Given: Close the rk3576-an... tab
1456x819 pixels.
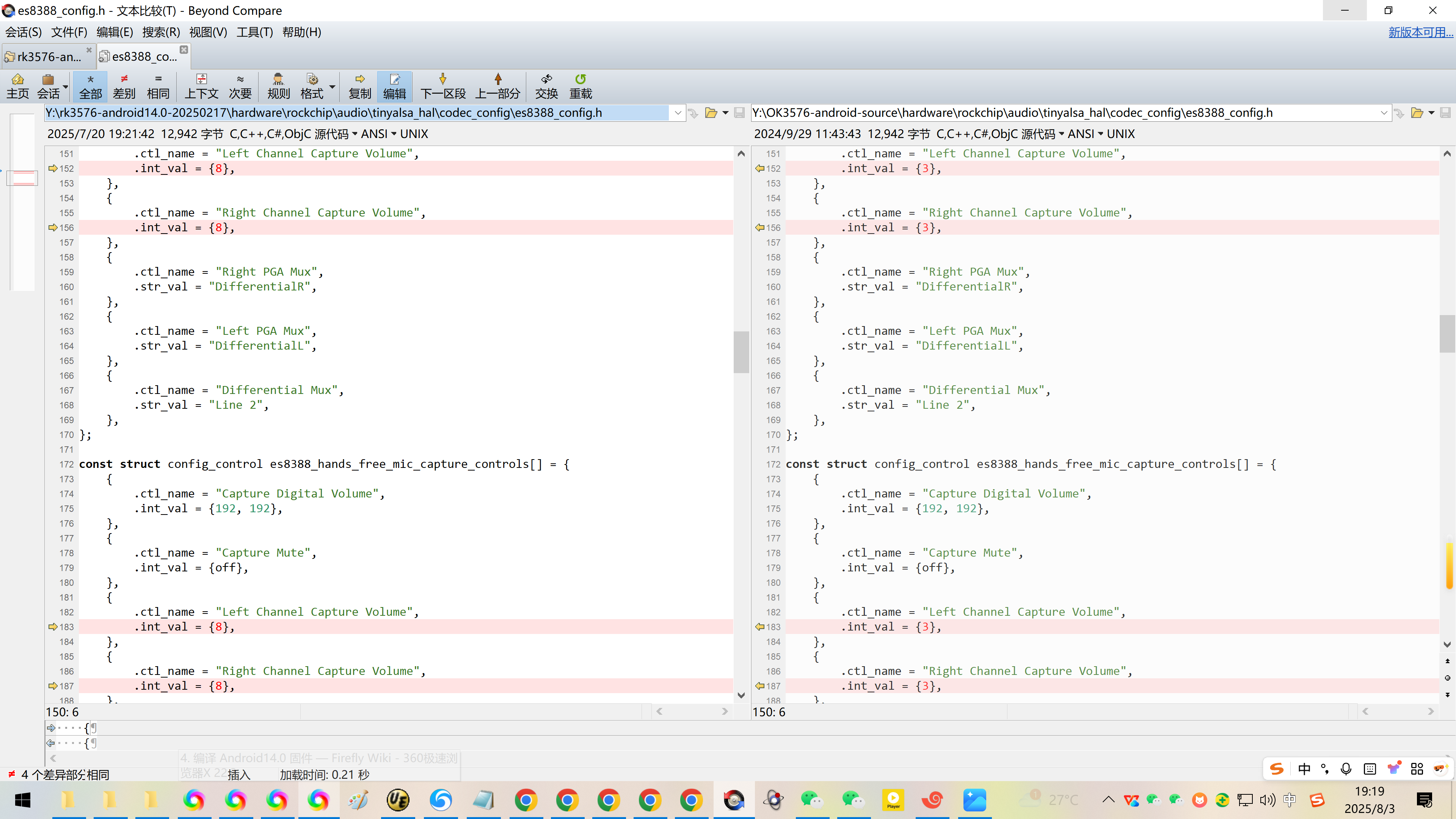Looking at the screenshot, I should click(x=89, y=50).
